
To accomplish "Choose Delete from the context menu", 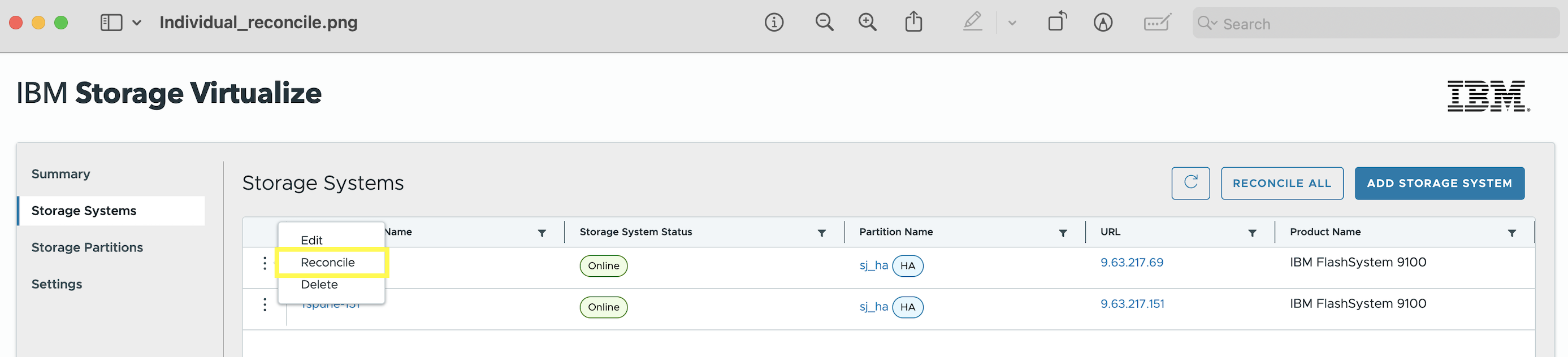I will pyautogui.click(x=319, y=285).
